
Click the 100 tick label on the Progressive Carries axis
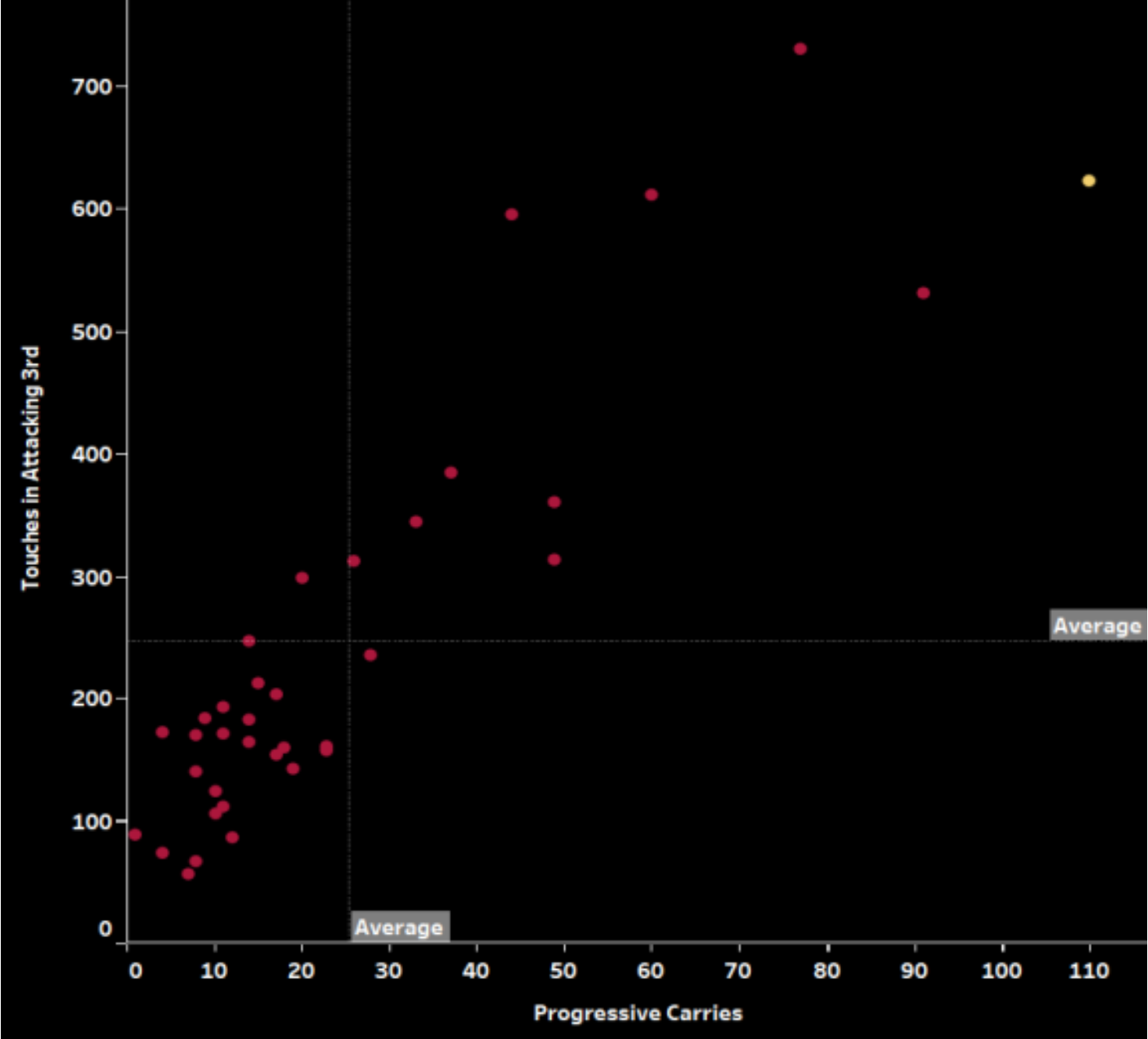click(1001, 971)
